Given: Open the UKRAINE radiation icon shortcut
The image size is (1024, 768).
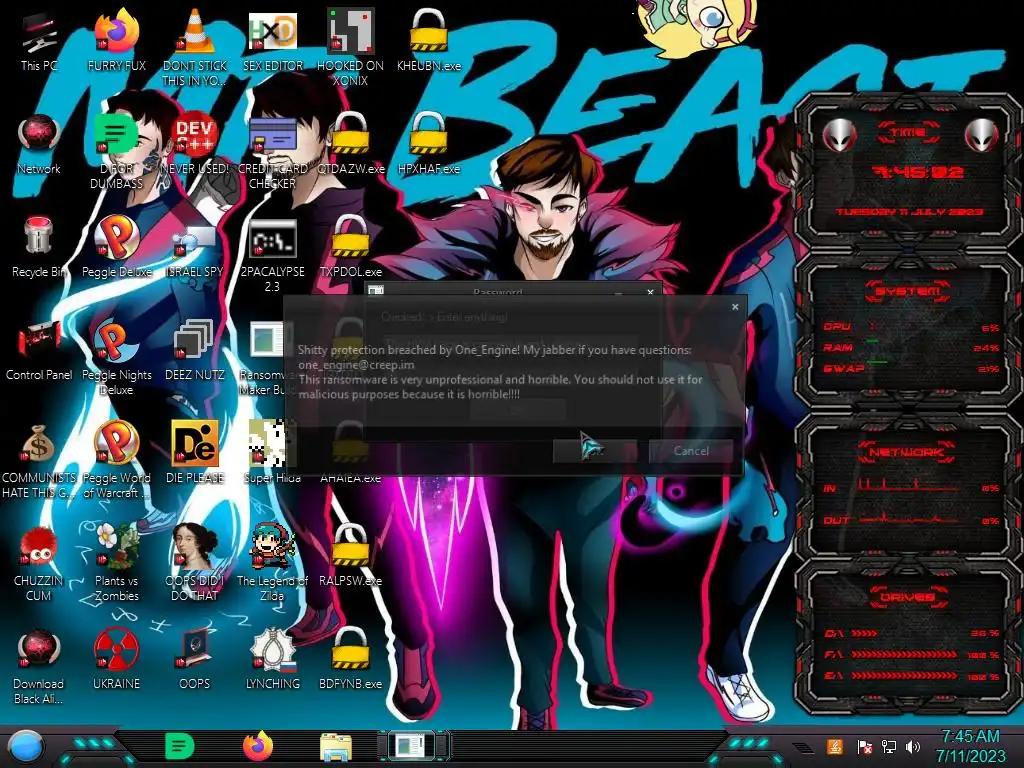Looking at the screenshot, I should point(116,660).
